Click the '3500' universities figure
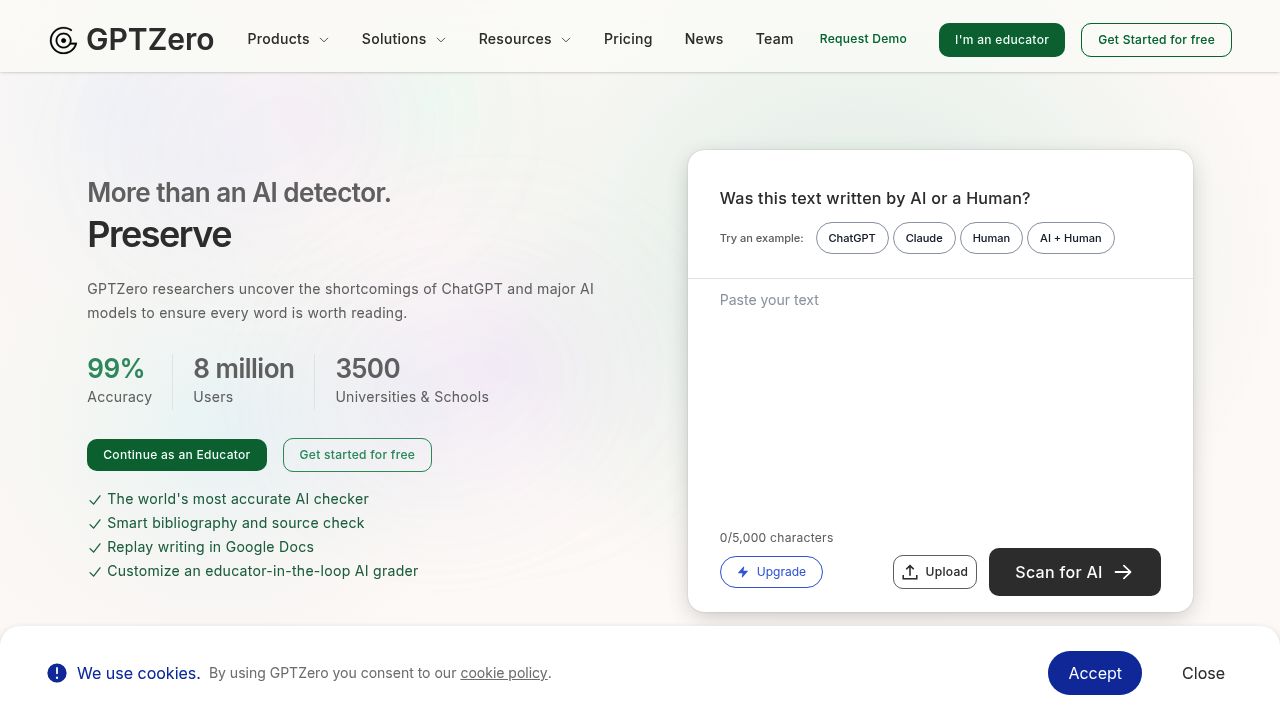Image resolution: width=1280 pixels, height=720 pixels. [368, 368]
